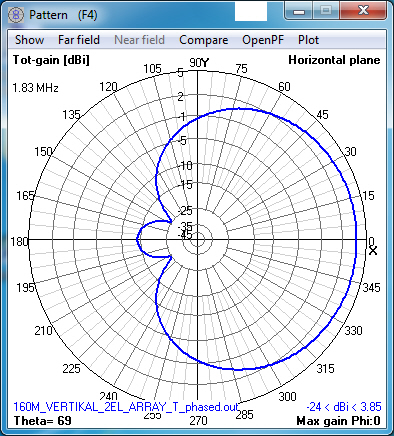
Task: Click the 270 degree angle label
Action: [198, 420]
